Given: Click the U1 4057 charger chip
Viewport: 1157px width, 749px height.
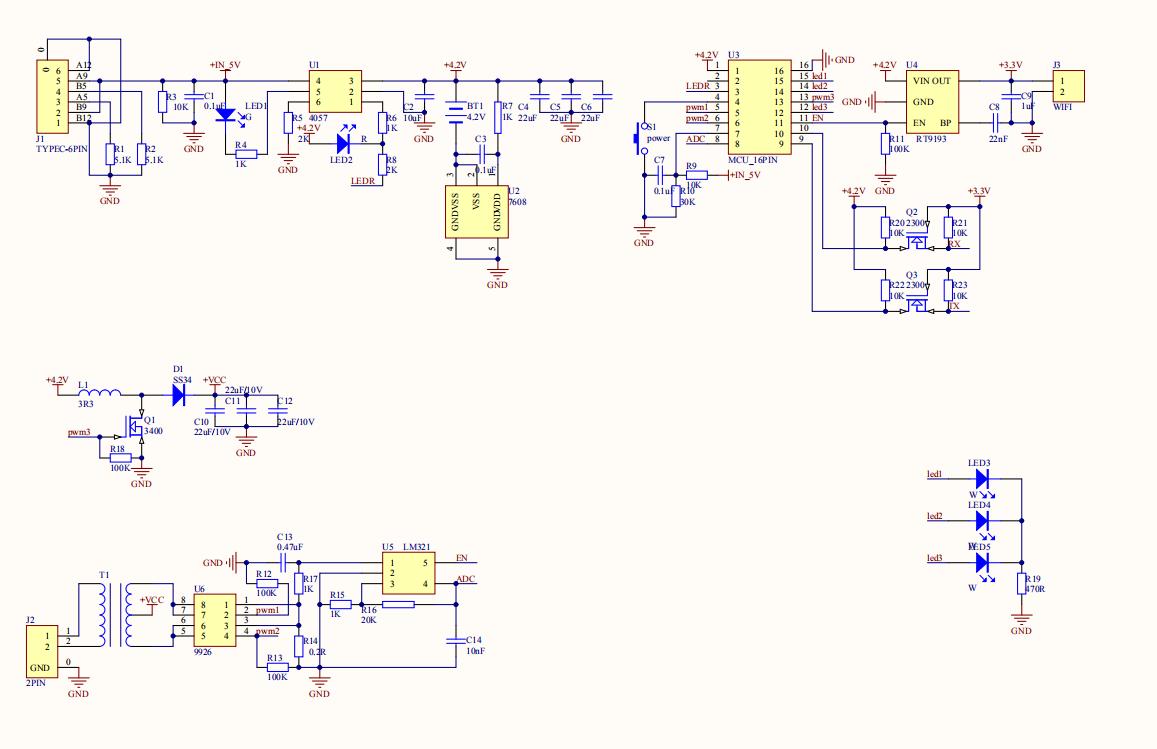Looking at the screenshot, I should [x=333, y=91].
